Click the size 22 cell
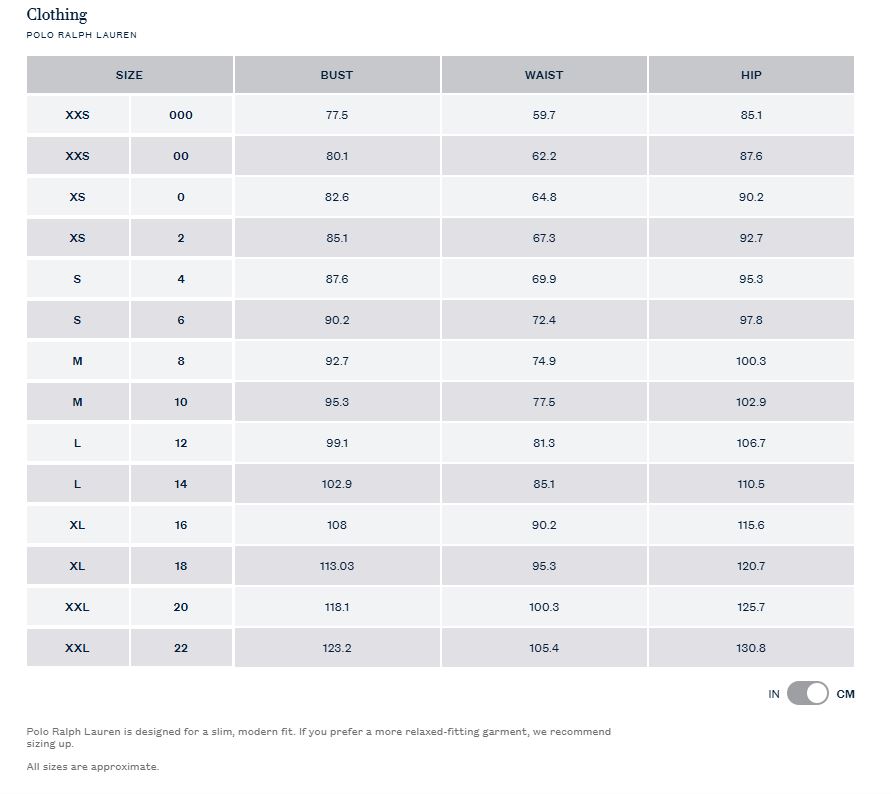Image resolution: width=891 pixels, height=794 pixels. 181,648
